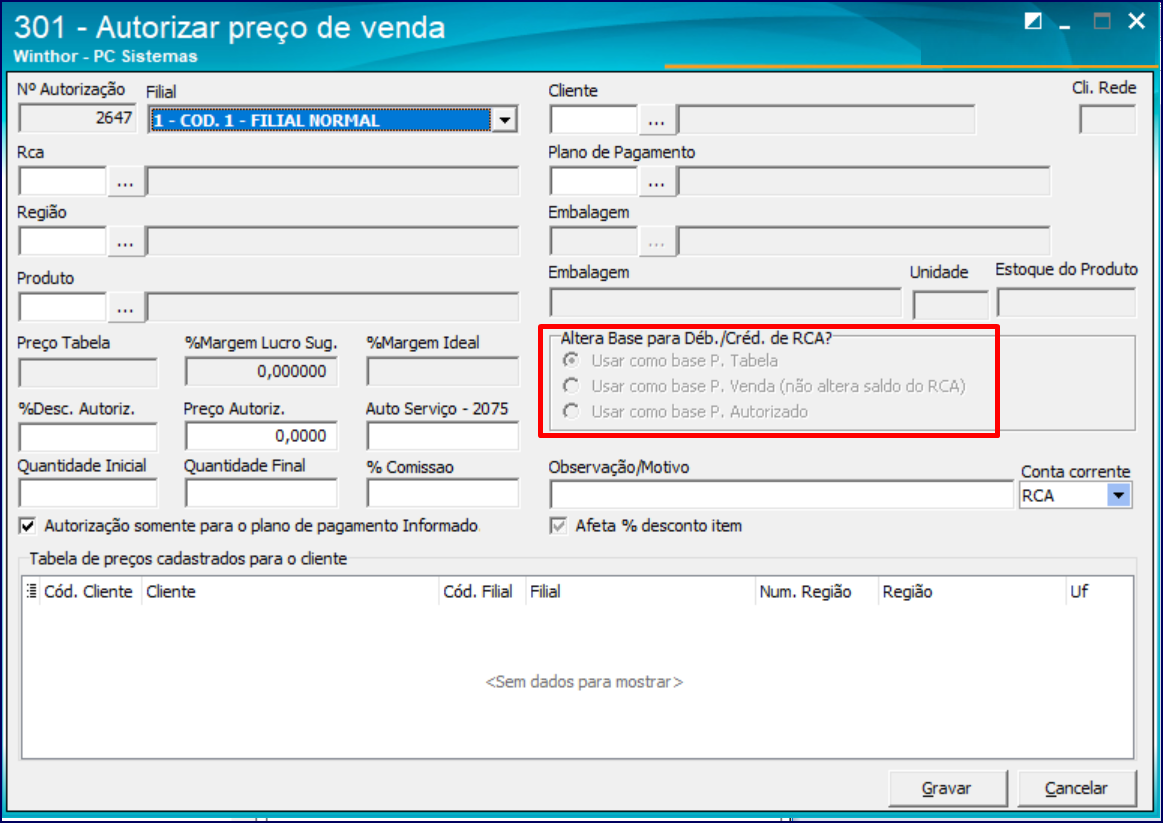Select Usar como base P. Venda radio
The width and height of the screenshot is (1163, 823).
point(570,386)
